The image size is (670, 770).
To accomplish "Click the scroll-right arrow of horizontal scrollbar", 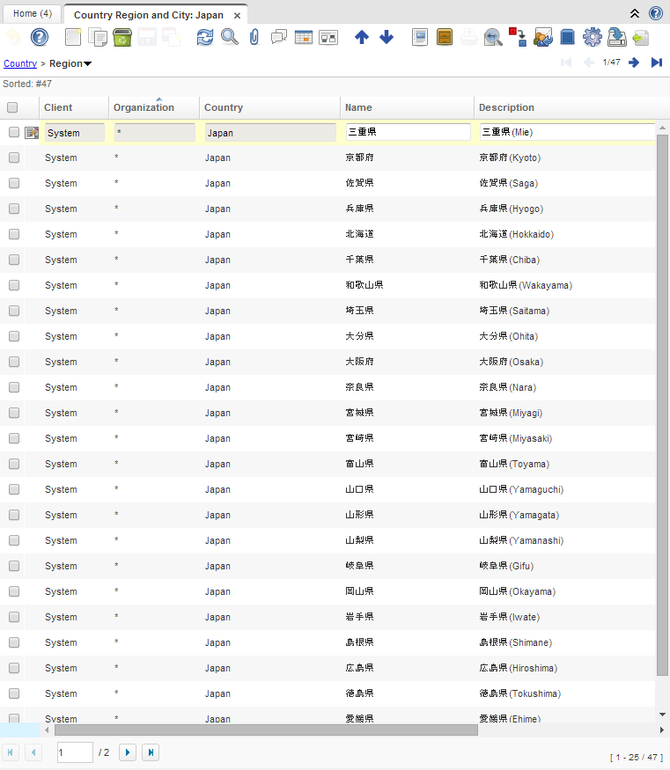I will click(x=662, y=730).
